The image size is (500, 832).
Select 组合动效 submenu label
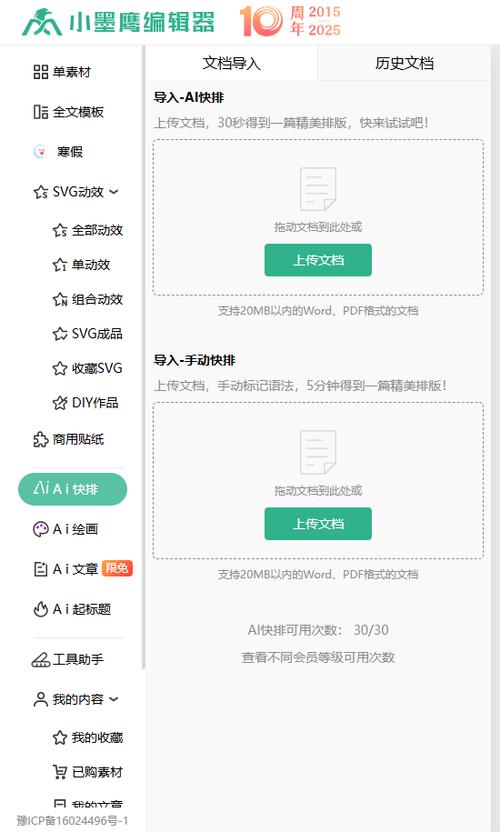click(97, 299)
